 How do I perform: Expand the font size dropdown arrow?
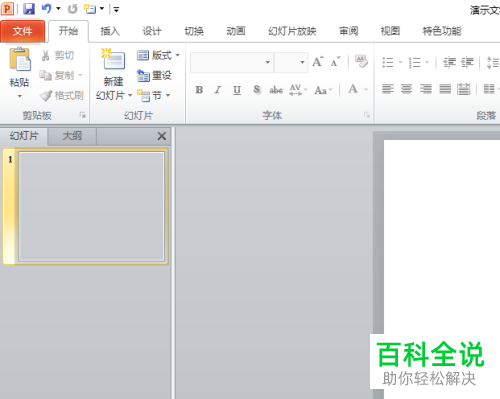[302, 62]
